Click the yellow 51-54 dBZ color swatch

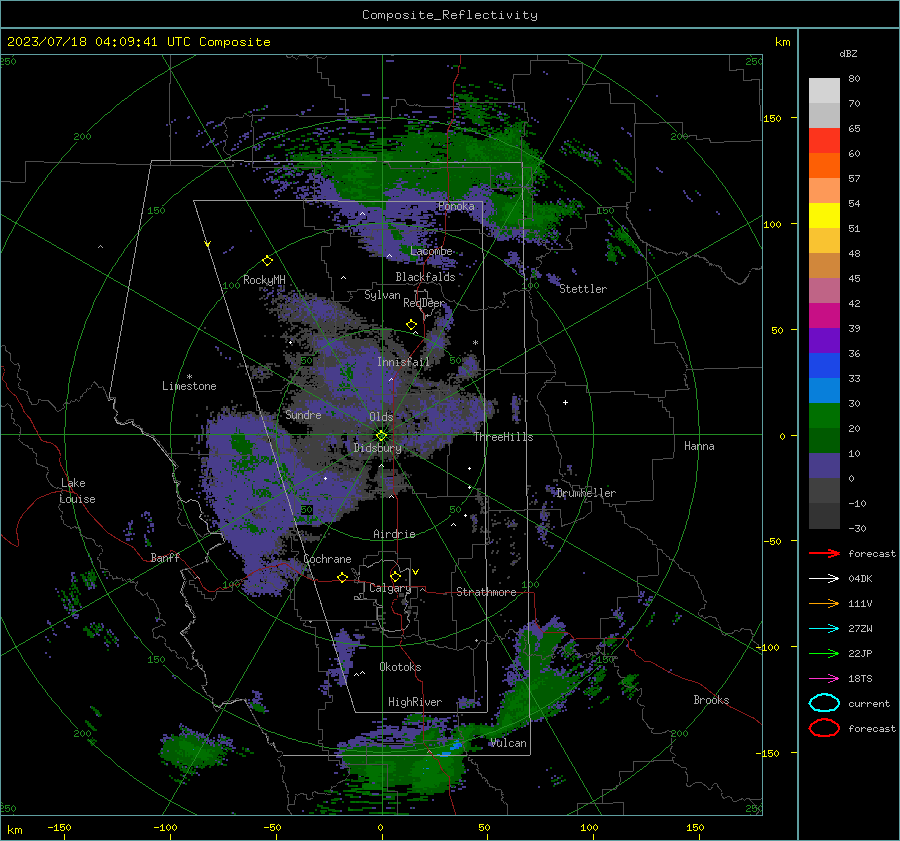(x=824, y=216)
